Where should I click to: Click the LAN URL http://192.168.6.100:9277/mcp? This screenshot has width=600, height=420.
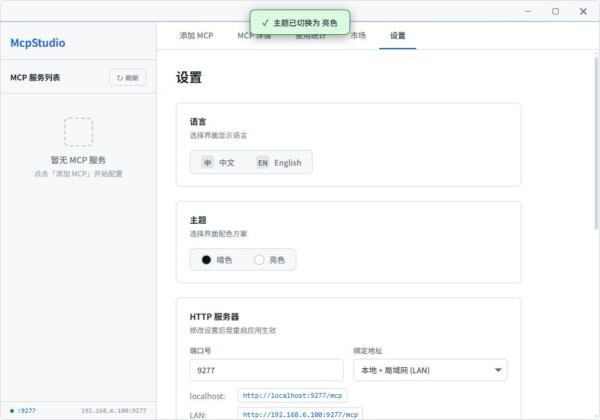(x=300, y=414)
